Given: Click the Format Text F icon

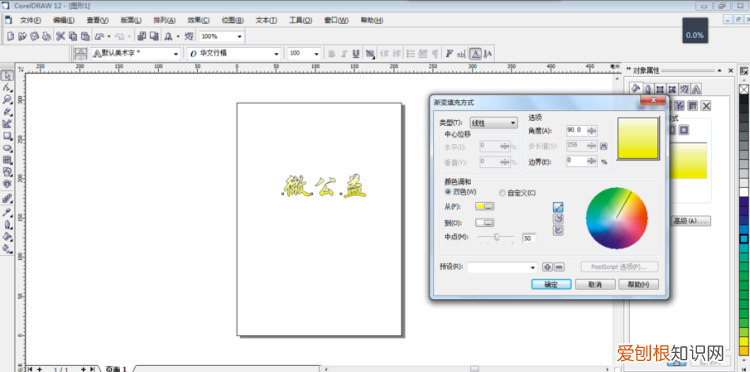Looking at the screenshot, I should pos(449,54).
